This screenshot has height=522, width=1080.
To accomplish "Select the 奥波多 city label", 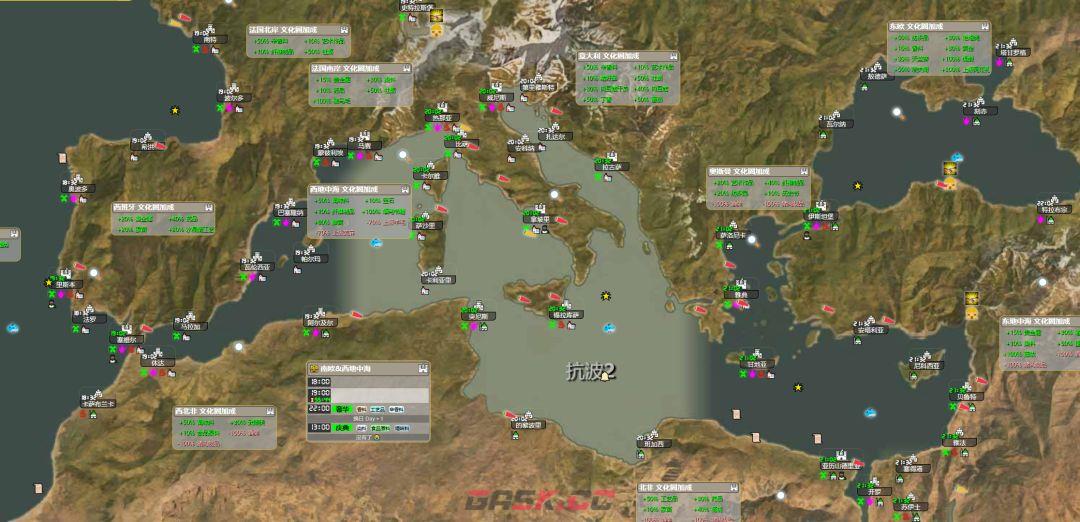I will [x=78, y=189].
